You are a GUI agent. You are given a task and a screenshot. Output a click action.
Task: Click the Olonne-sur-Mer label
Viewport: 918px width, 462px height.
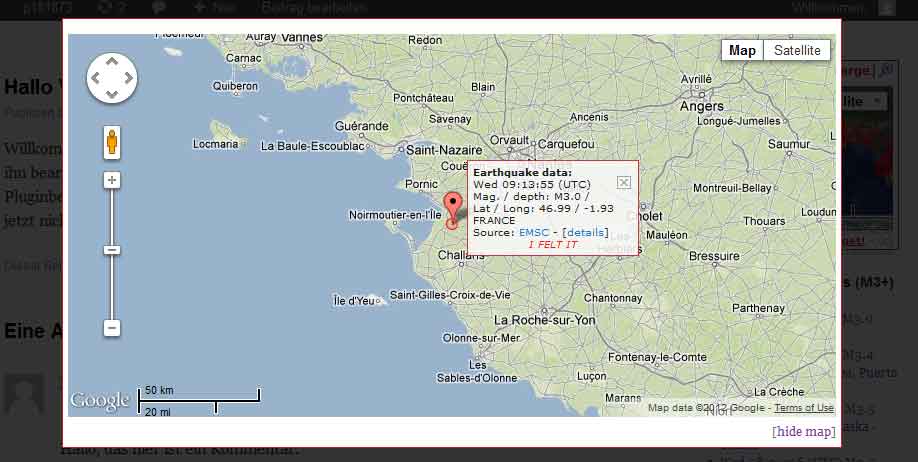coord(481,338)
